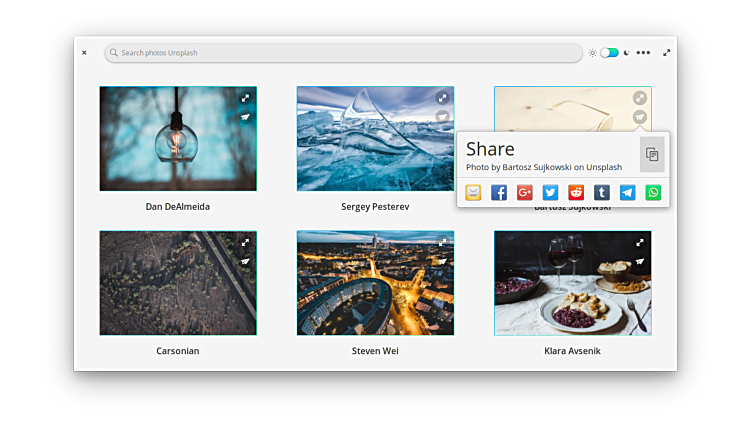Click the Carsonian author name
Viewport: 752px width, 423px height.
178,351
